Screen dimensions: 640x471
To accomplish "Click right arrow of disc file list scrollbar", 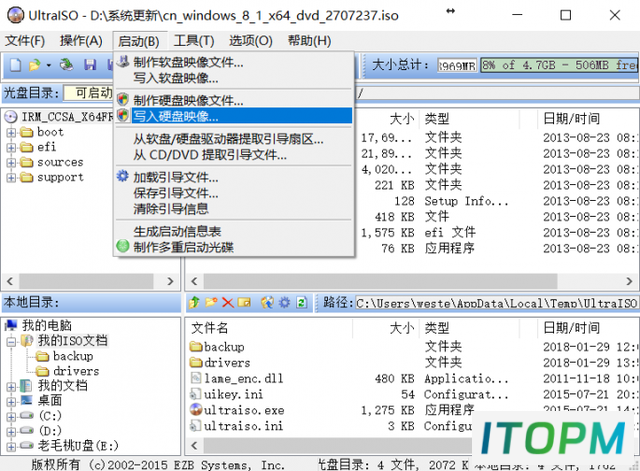I will (x=629, y=281).
